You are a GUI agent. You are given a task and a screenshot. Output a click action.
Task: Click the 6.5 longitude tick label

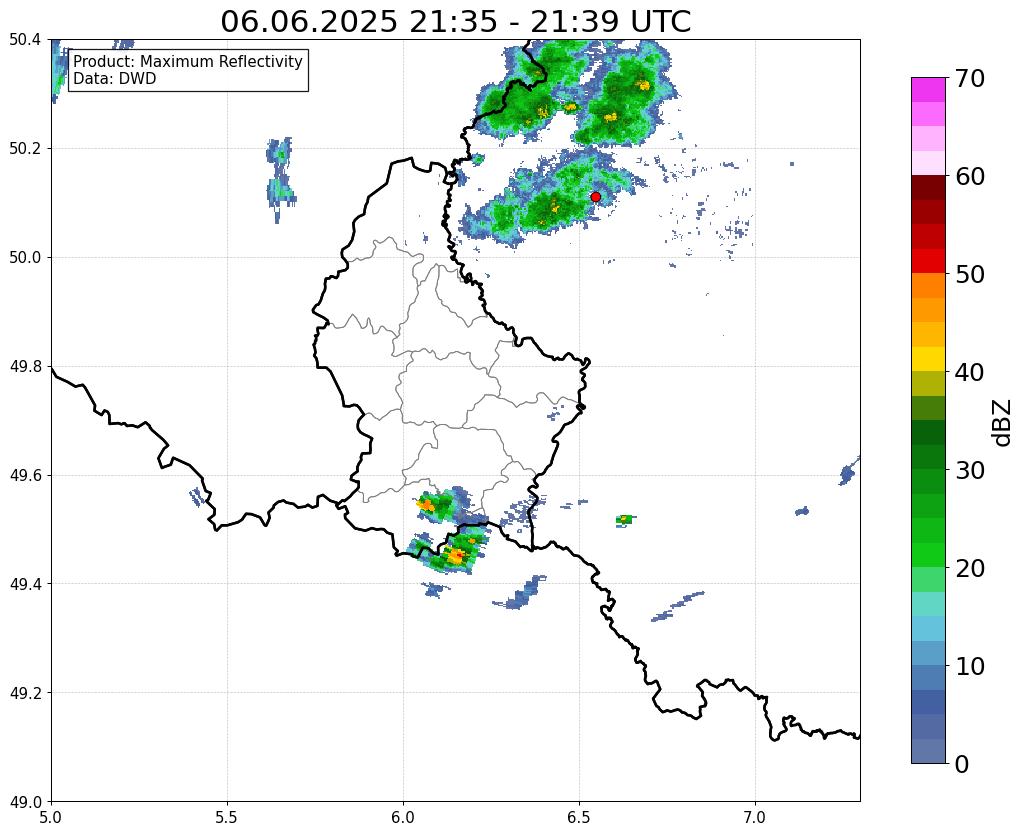pos(579,816)
